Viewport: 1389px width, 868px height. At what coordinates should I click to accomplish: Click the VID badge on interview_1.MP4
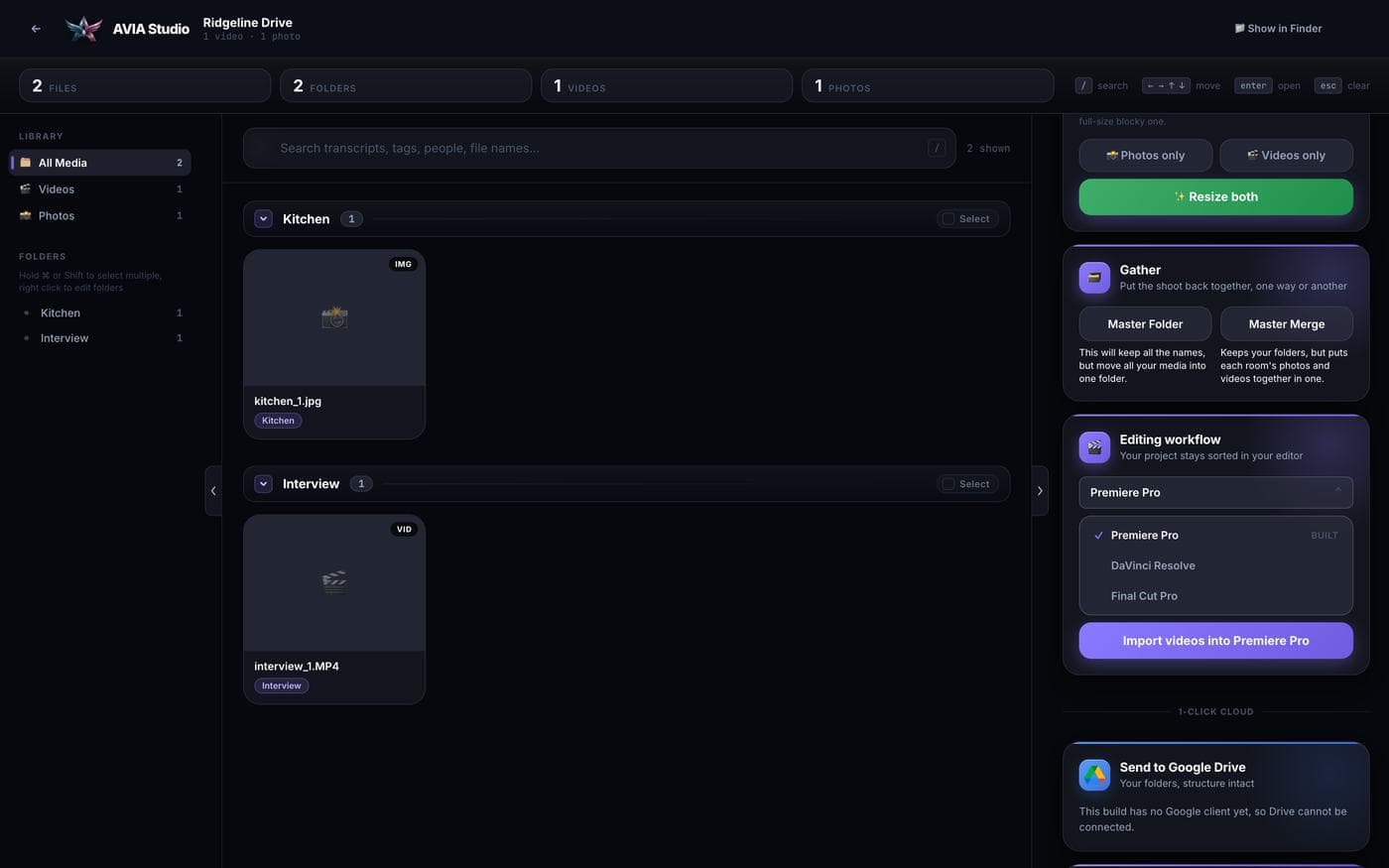[x=404, y=530]
